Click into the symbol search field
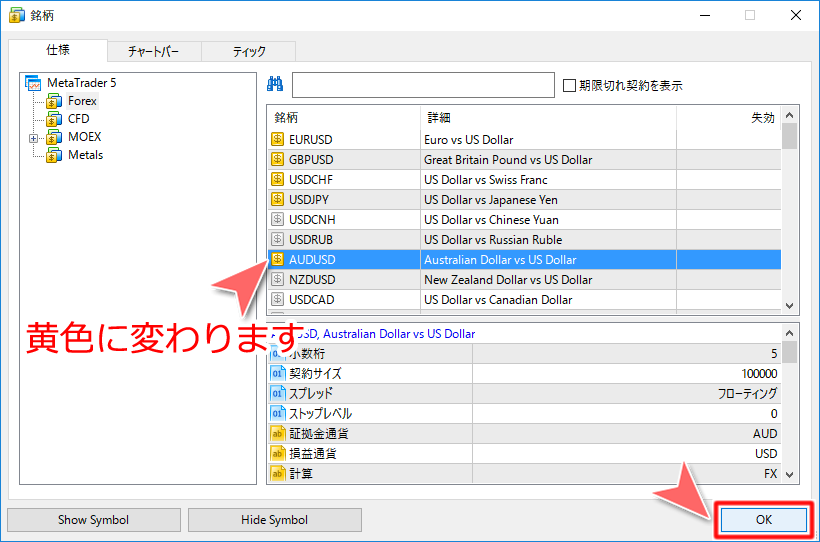Screen dimensions: 820x542 (422, 85)
